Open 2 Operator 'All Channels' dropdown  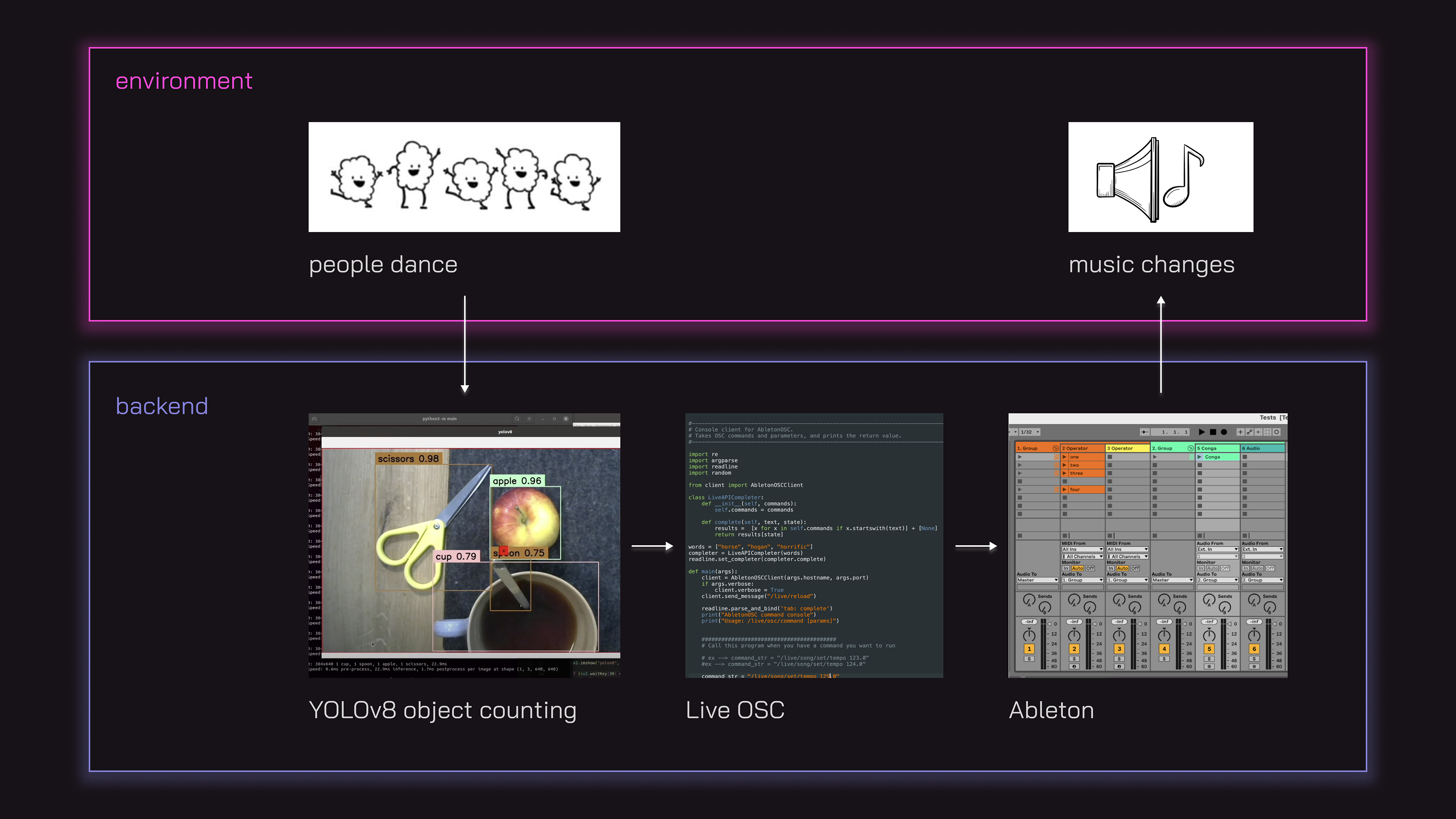tap(1083, 557)
